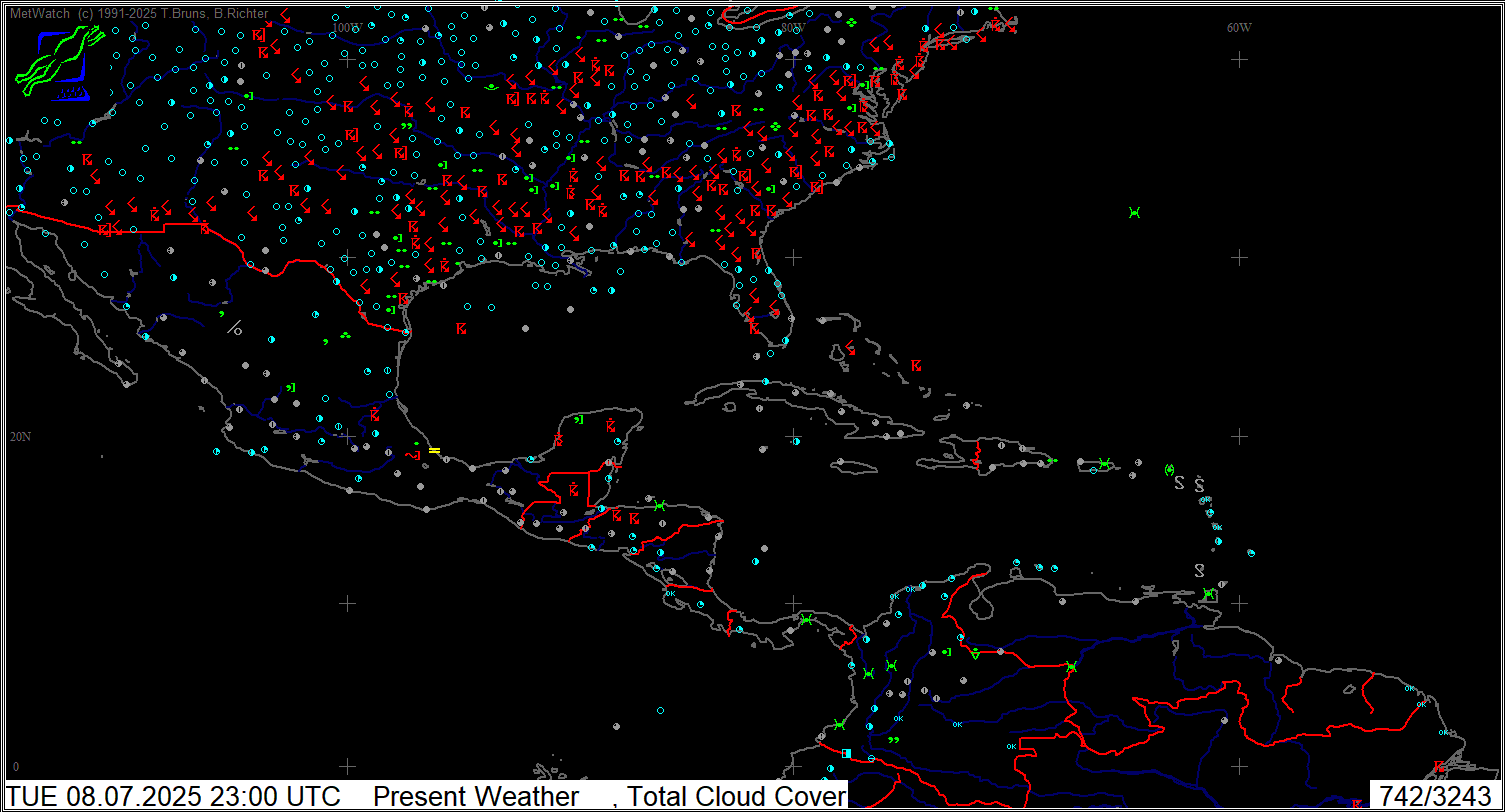Screen dimensions: 1505x812
Task: Click the '0' latitude label at the bottom left
Action: pyautogui.click(x=15, y=767)
